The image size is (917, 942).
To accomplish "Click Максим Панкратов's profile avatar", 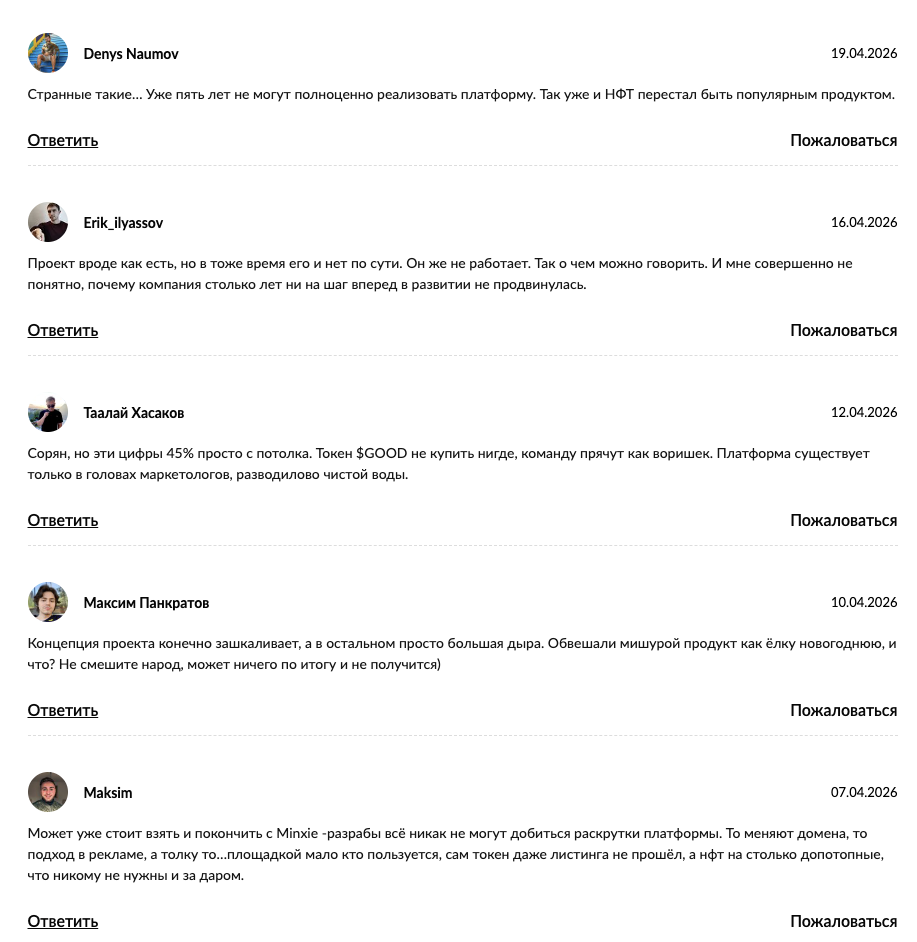I will click(47, 602).
